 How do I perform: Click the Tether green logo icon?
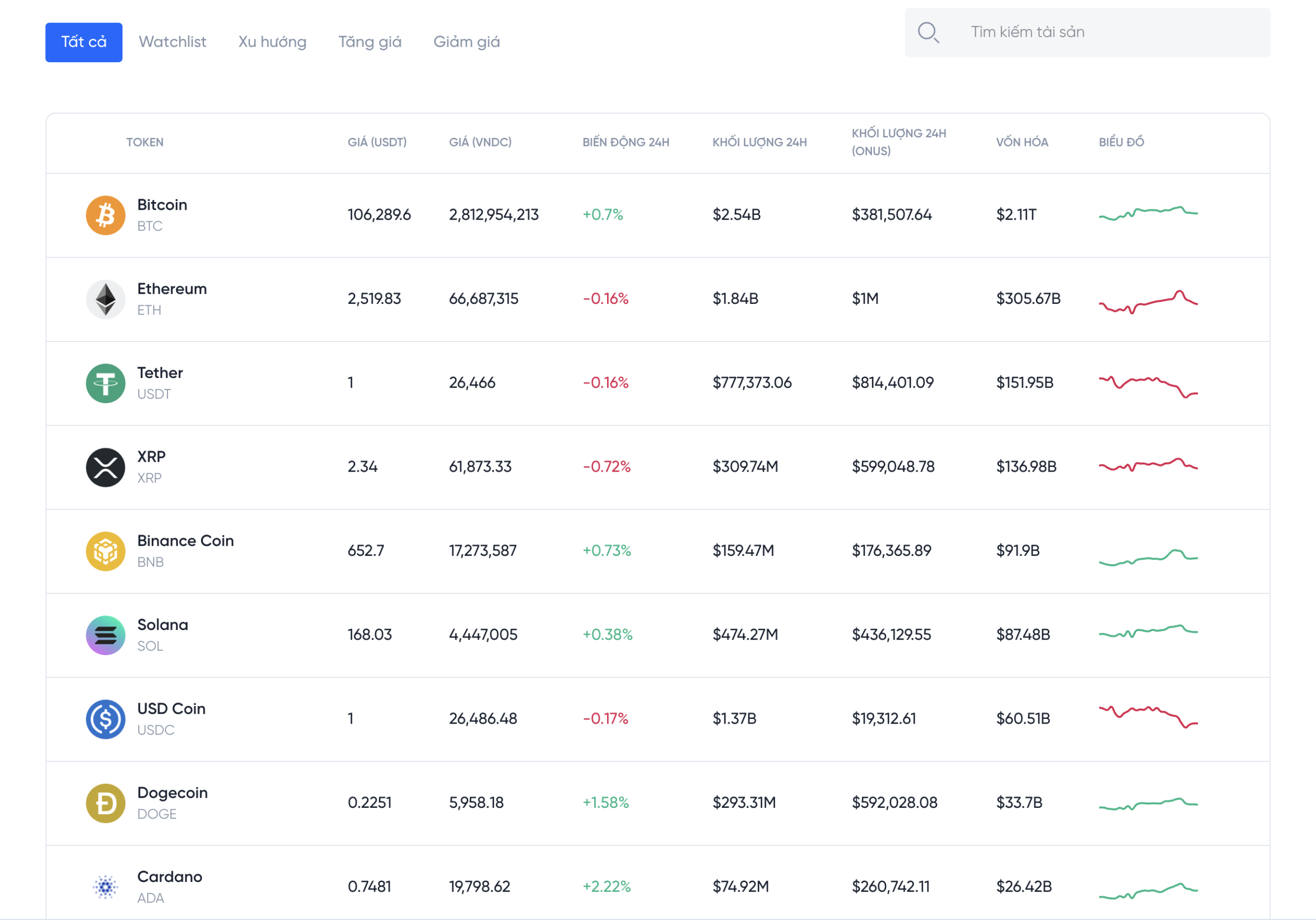105,384
